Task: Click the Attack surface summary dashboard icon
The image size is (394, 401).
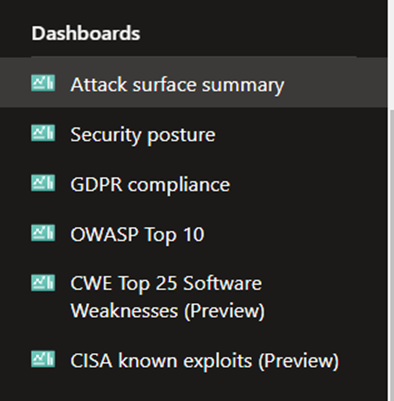Action: click(43, 83)
